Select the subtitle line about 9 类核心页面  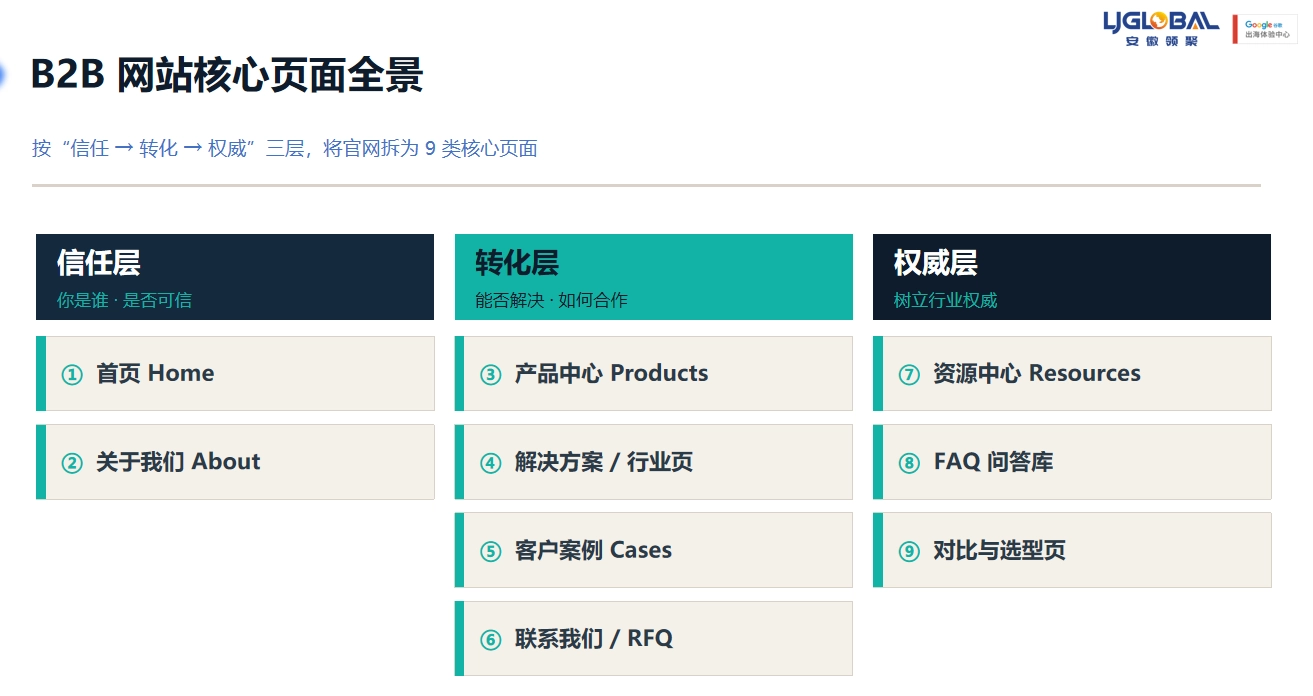tap(285, 148)
